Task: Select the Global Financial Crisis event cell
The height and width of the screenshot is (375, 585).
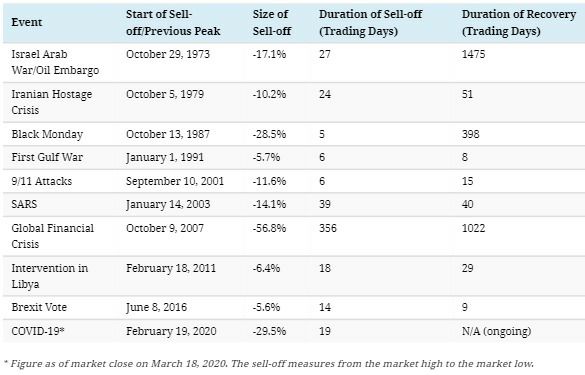Action: click(53, 236)
